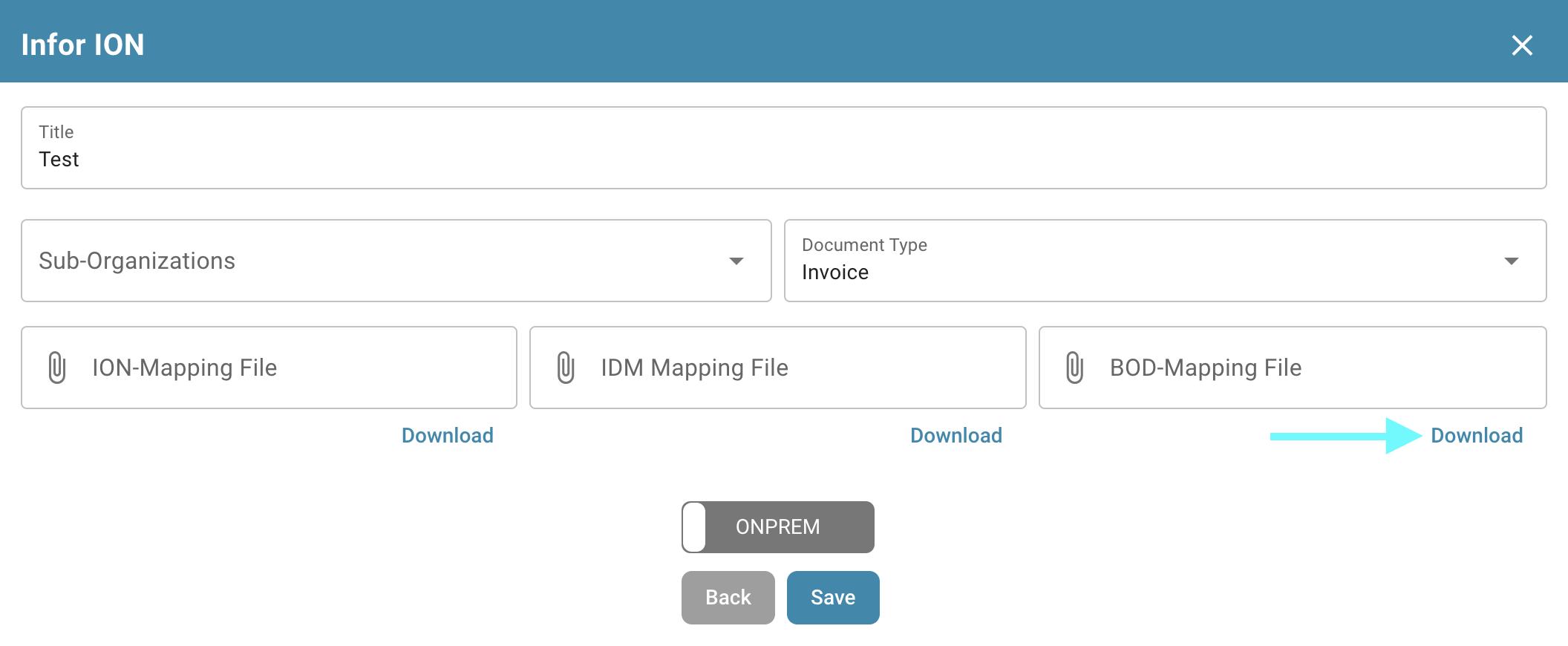Open the Document Type dropdown arrow
This screenshot has height=646, width=1568.
[1511, 261]
